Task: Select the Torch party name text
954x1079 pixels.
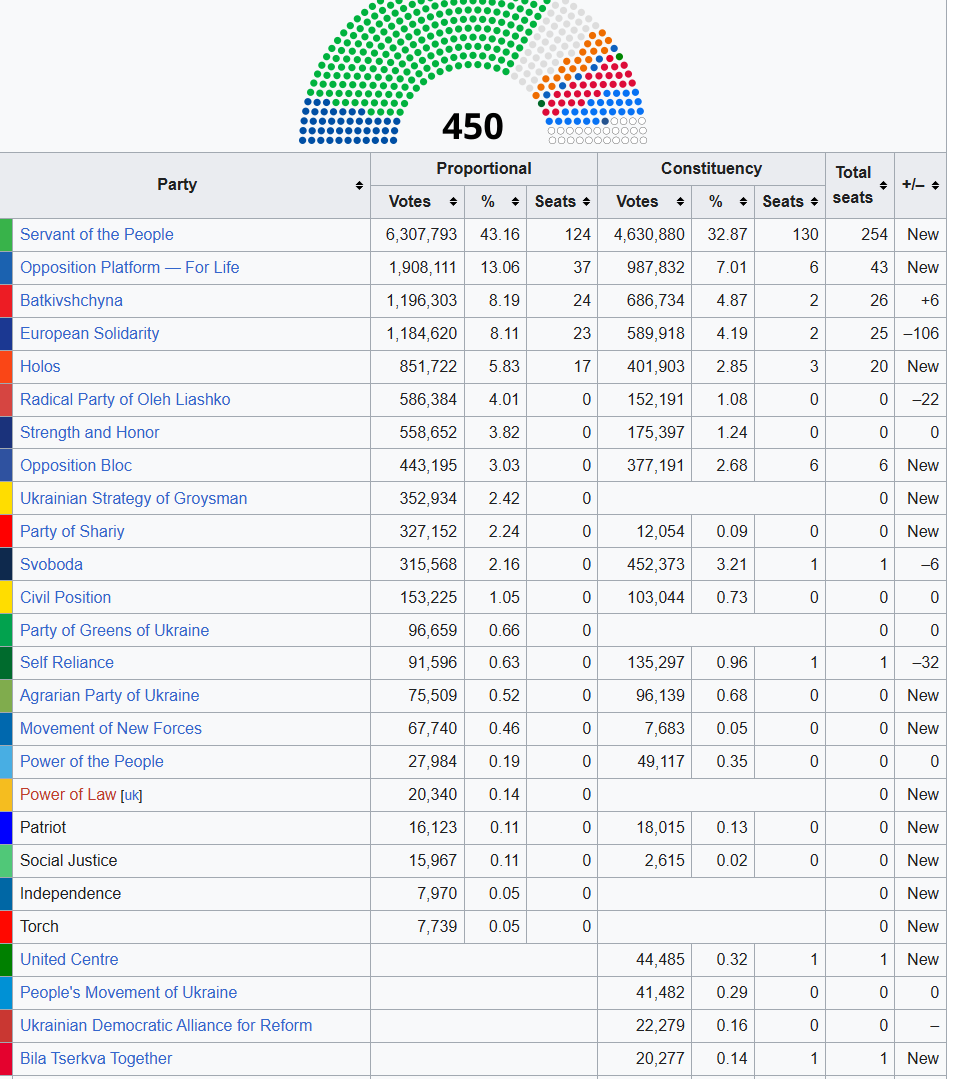Action: 39,927
